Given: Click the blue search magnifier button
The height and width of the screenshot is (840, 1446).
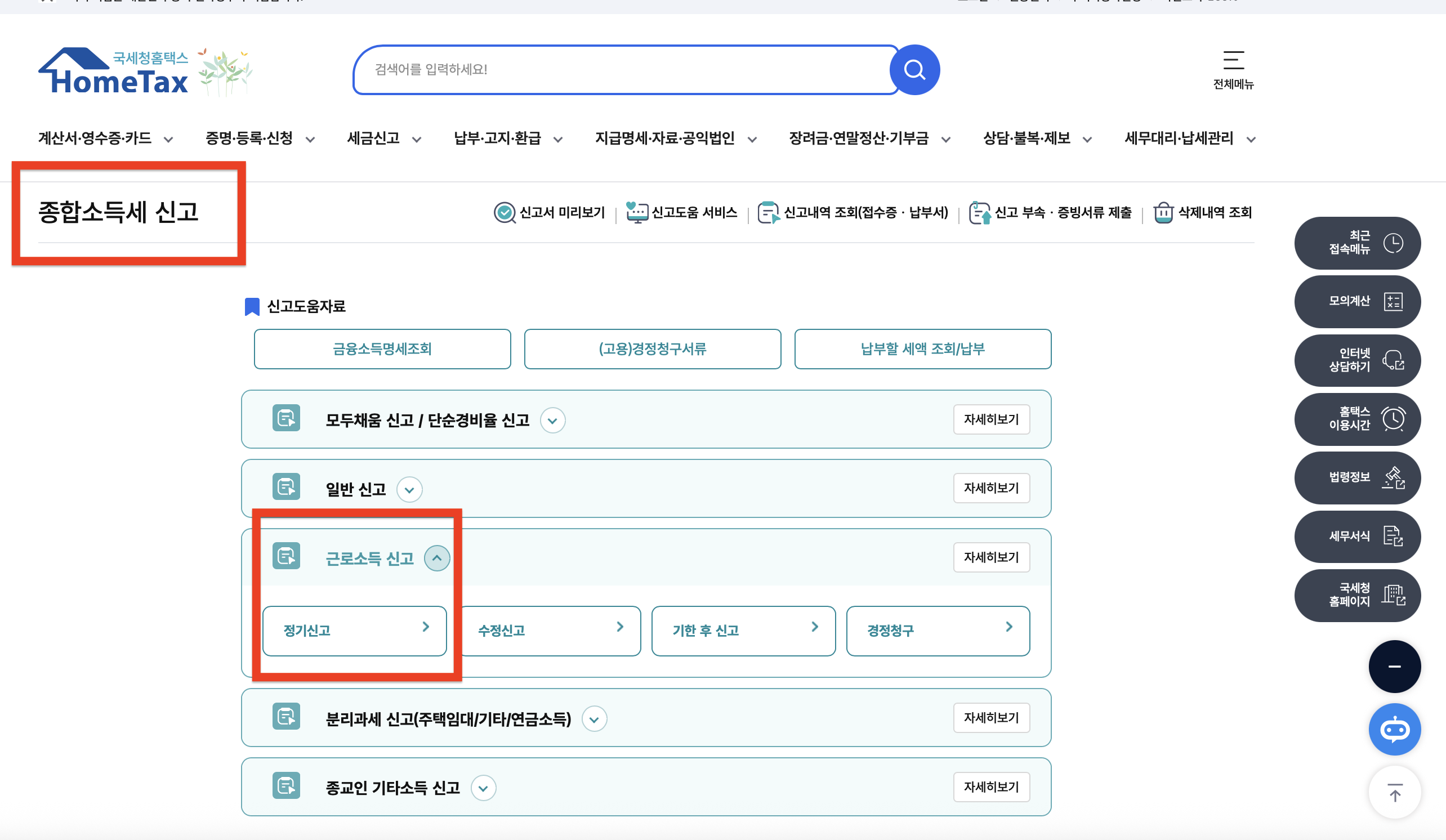Looking at the screenshot, I should click(914, 70).
